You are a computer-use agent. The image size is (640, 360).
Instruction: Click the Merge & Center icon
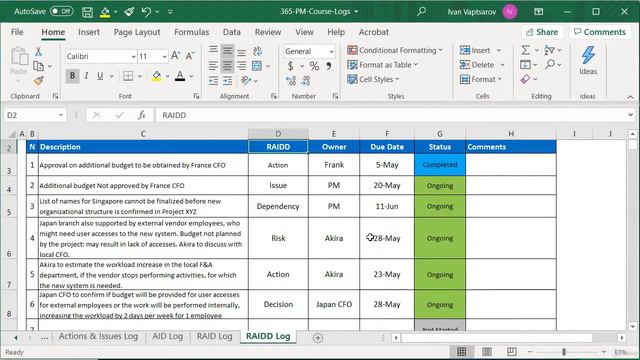tap(257, 66)
